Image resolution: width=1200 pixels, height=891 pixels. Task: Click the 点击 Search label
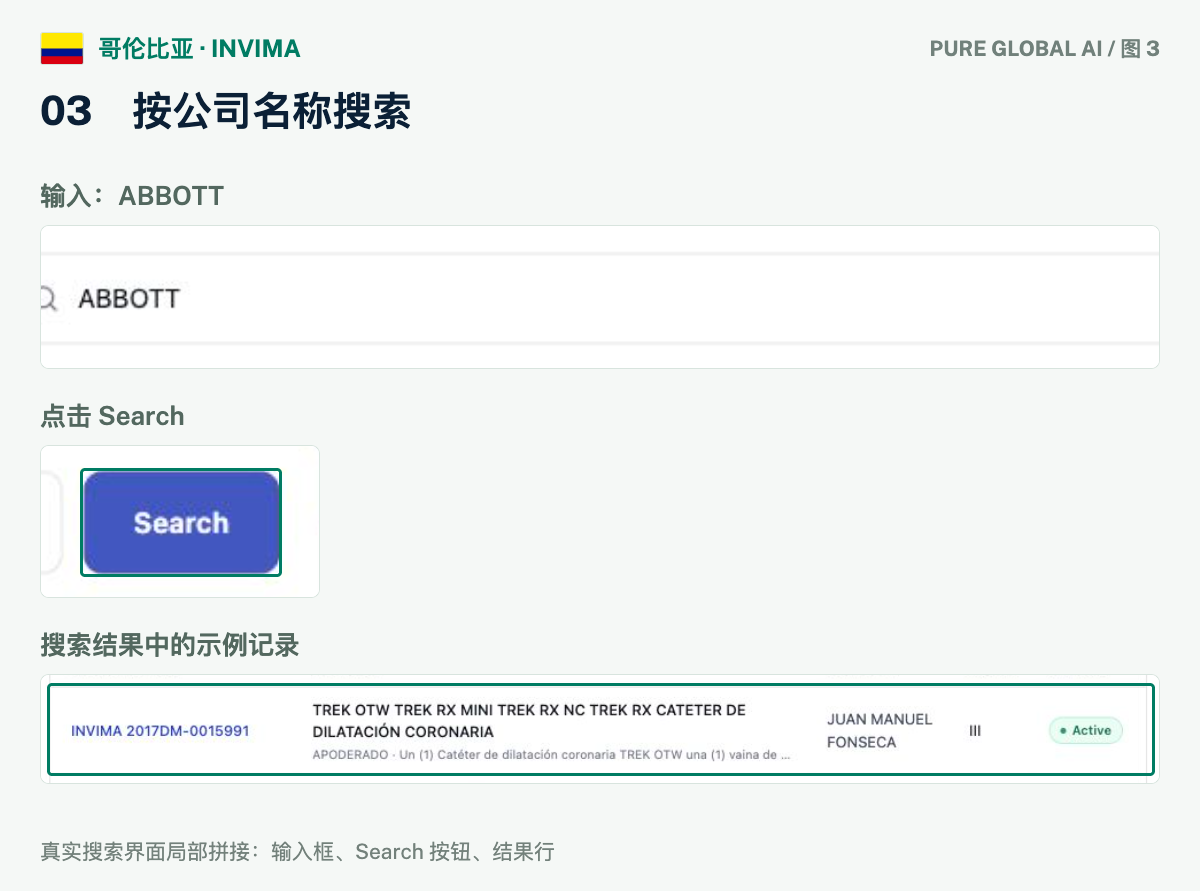112,416
